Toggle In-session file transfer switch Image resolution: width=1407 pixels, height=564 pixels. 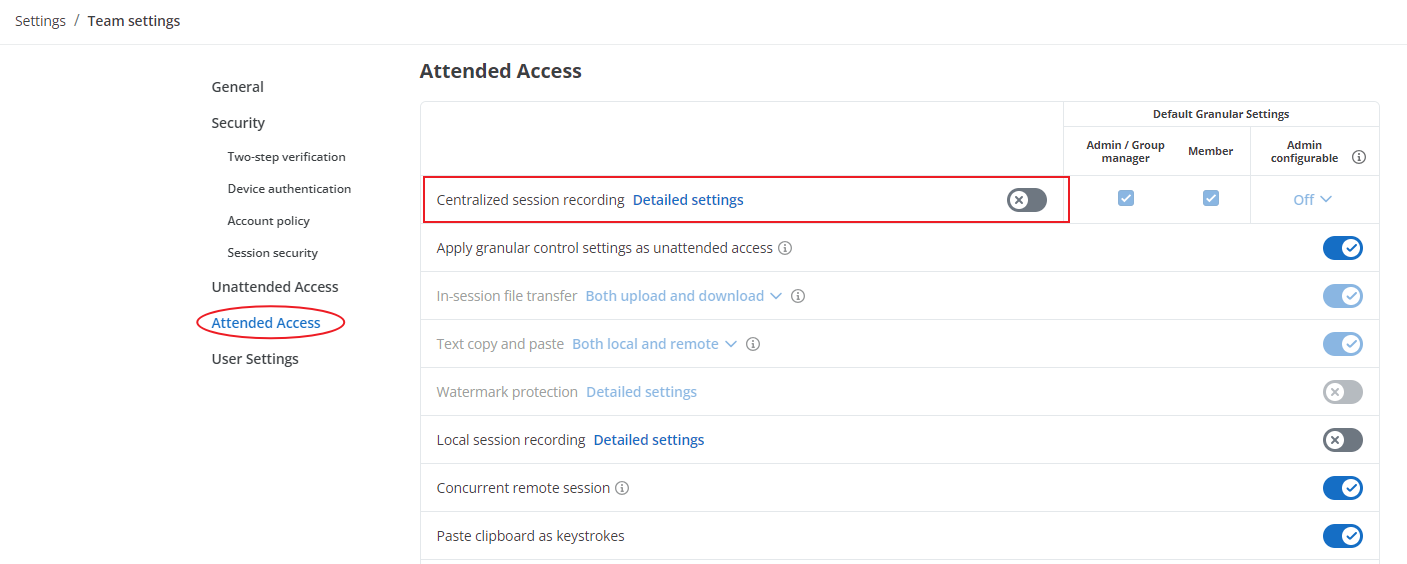(x=1343, y=296)
